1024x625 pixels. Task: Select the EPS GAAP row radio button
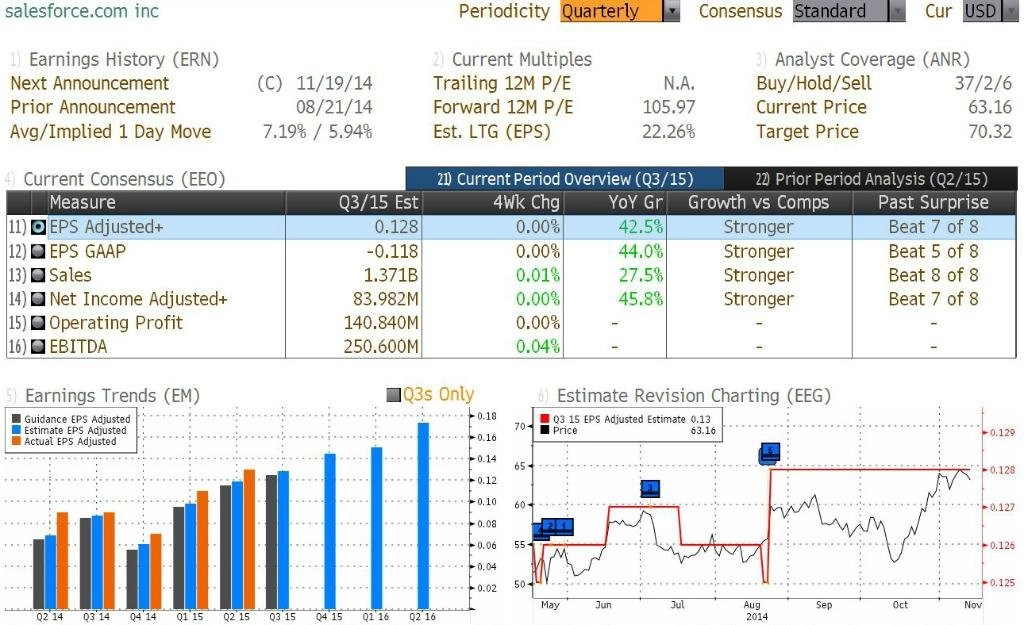(39, 251)
